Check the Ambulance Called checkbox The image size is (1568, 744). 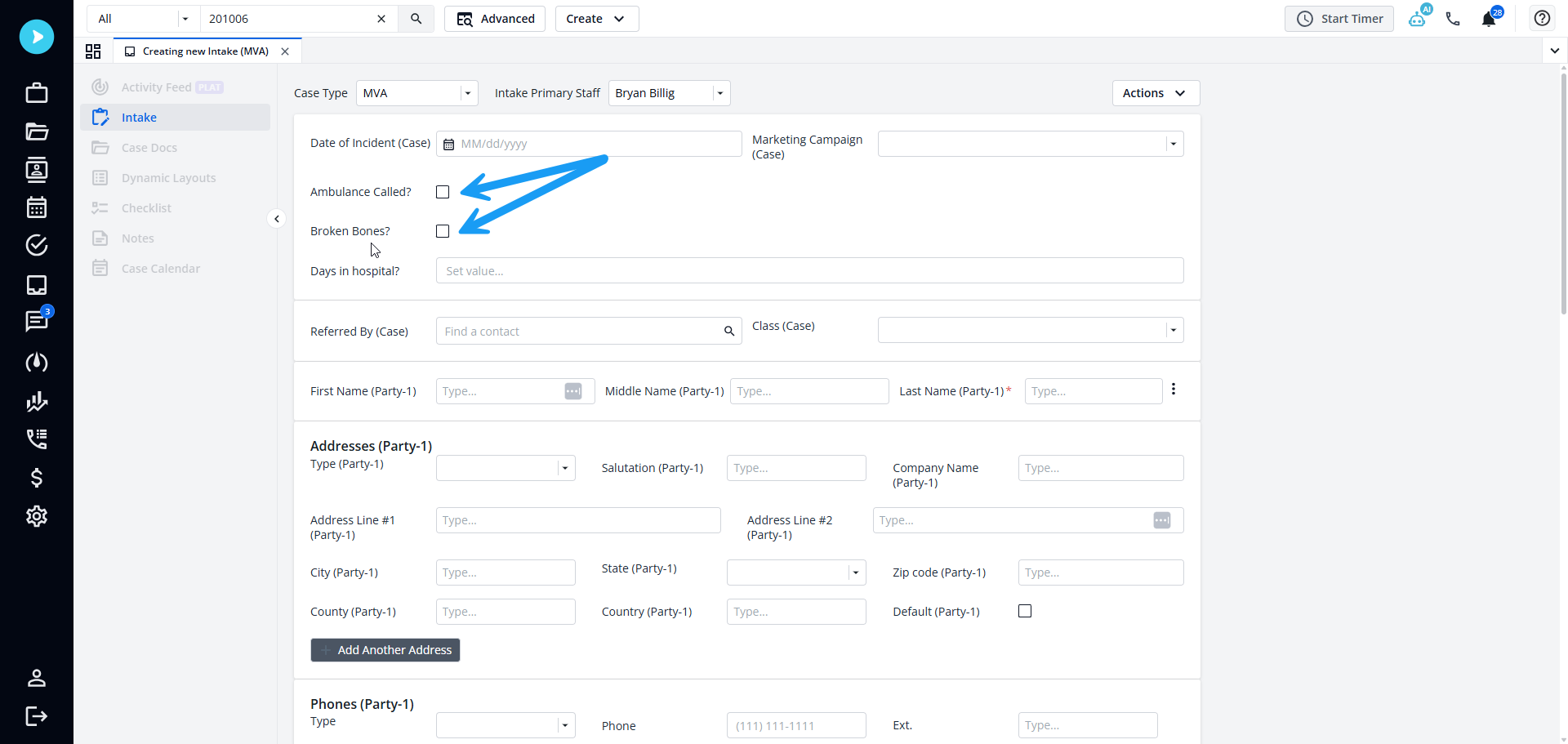(443, 192)
